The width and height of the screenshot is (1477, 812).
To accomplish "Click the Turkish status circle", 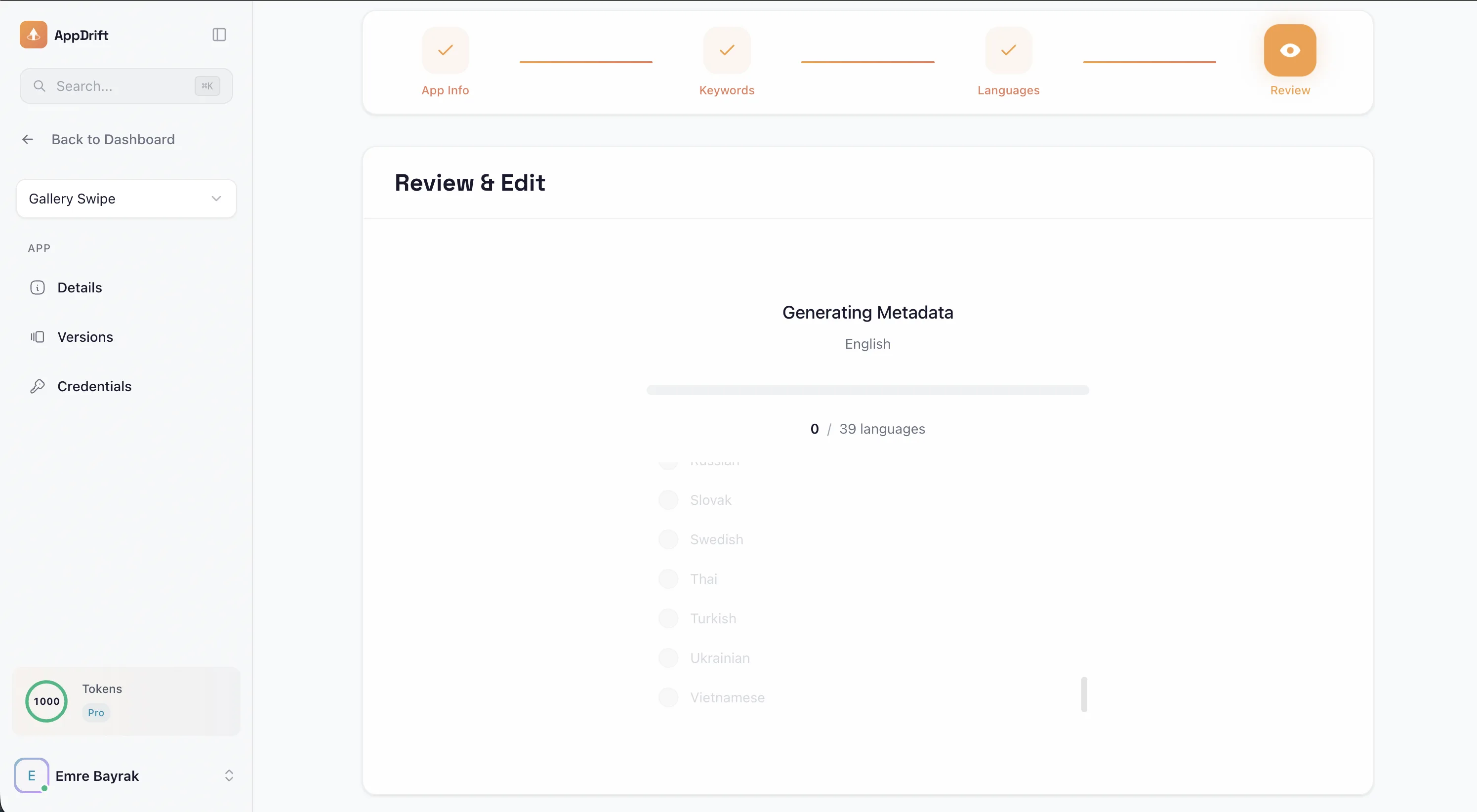I will click(x=668, y=619).
